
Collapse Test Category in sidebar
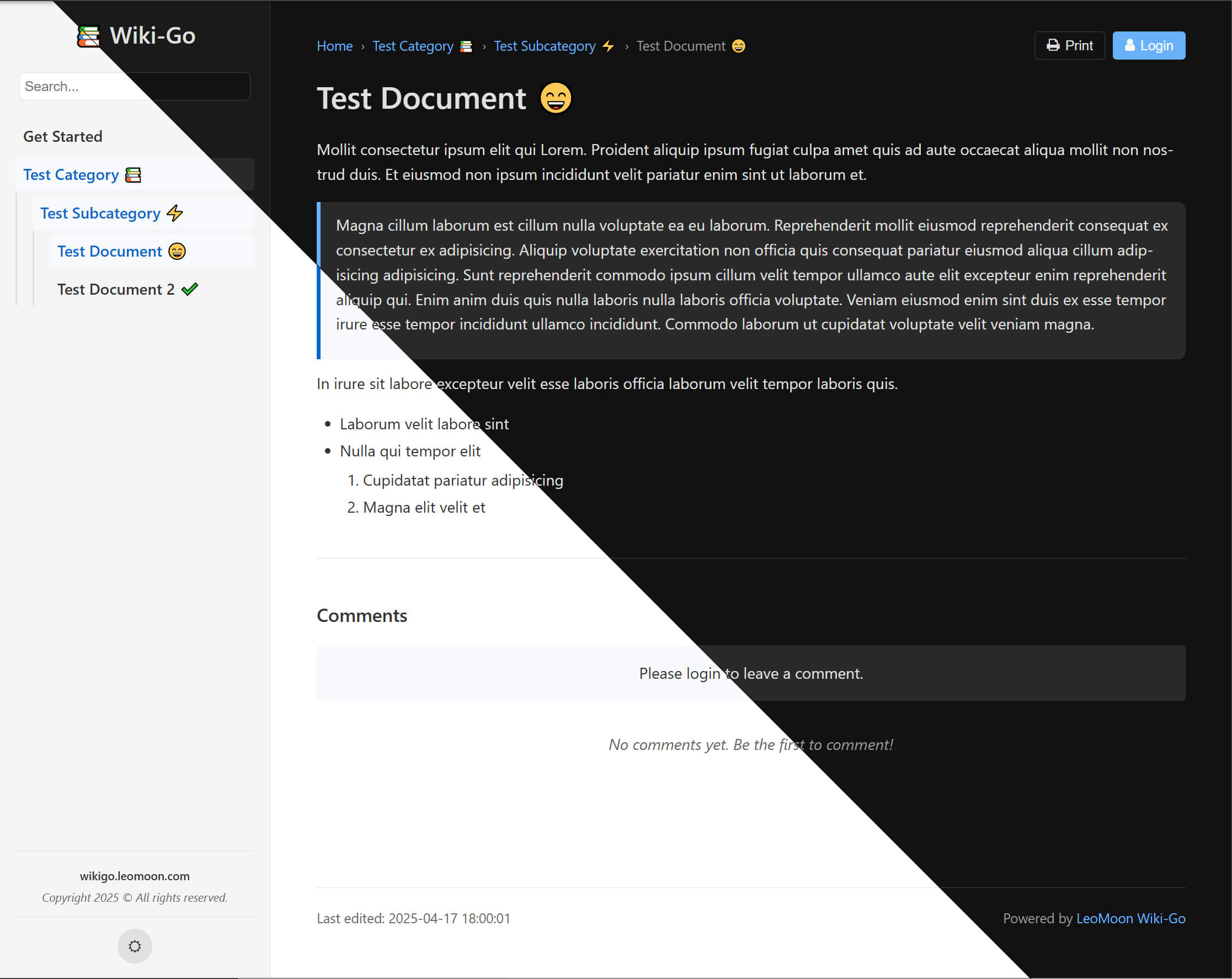tap(71, 175)
